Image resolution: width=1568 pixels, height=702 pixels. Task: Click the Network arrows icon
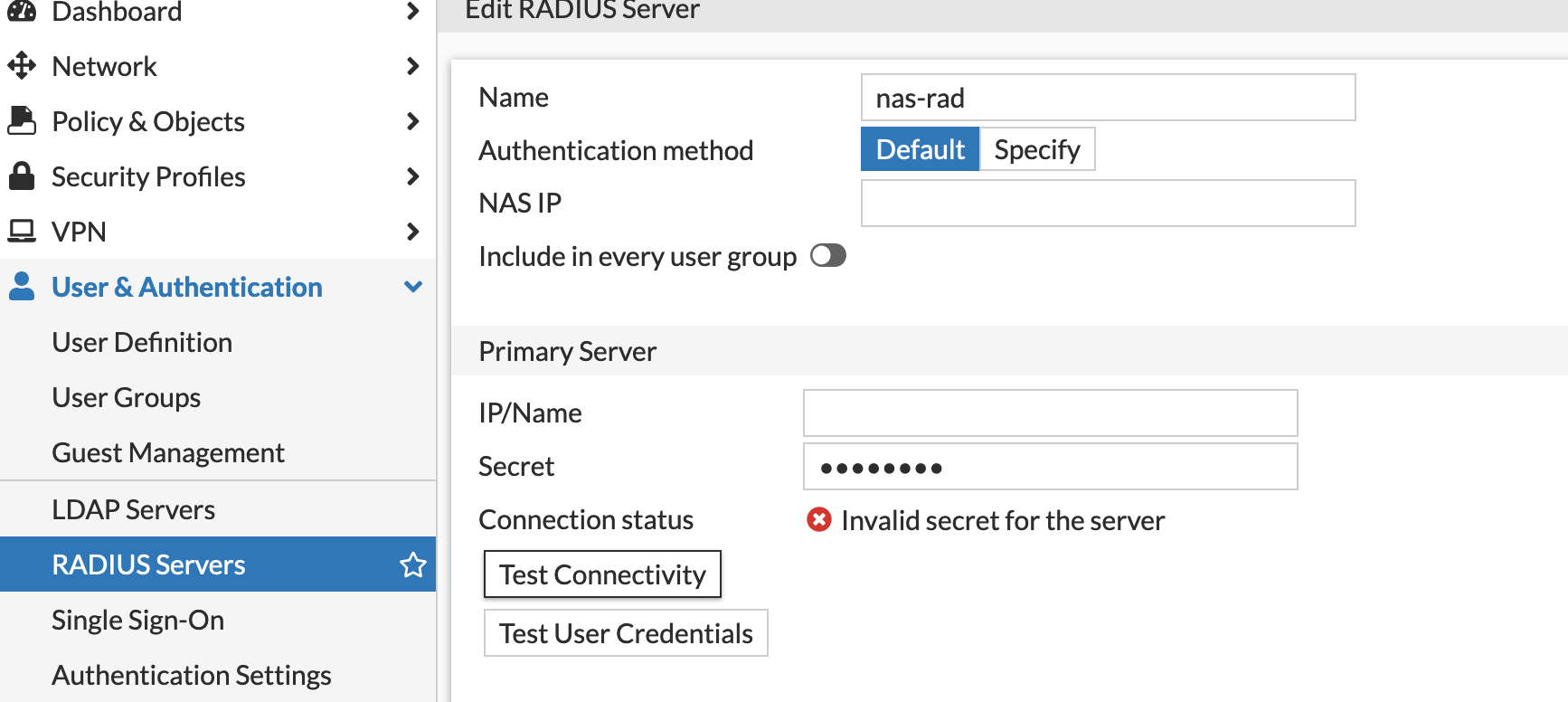pyautogui.click(x=22, y=66)
